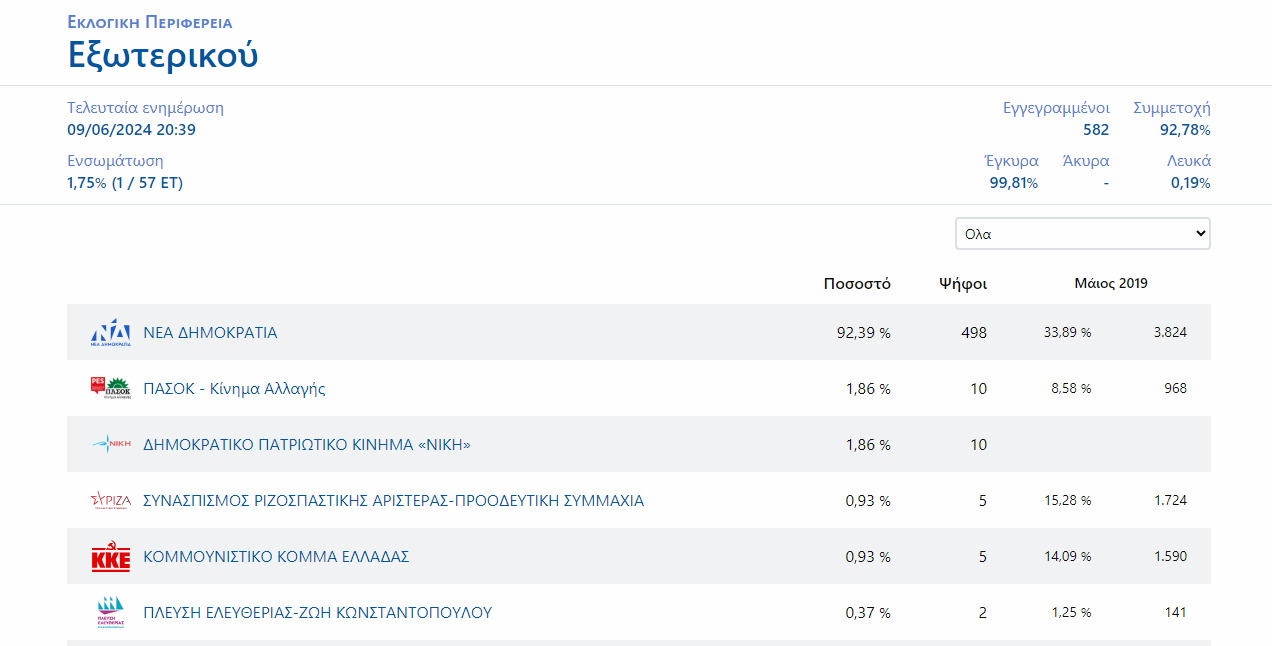Click the Εκλογική Περιφέρεια label
This screenshot has width=1272, height=646.
point(150,22)
